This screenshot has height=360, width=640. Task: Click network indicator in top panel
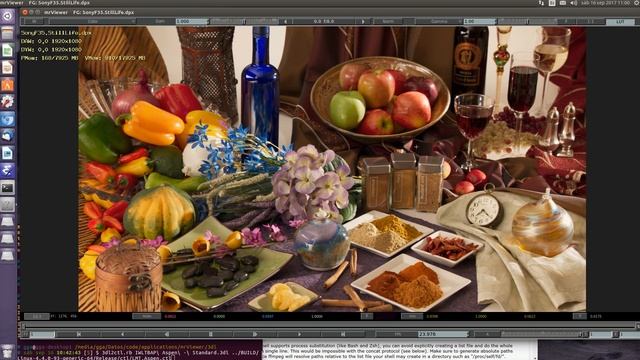pyautogui.click(x=541, y=3)
